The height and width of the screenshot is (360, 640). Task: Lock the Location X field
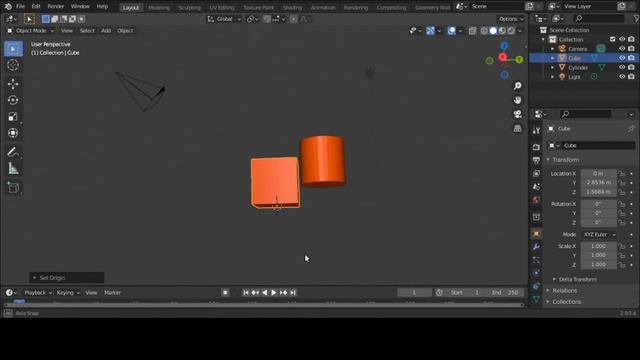[622, 174]
